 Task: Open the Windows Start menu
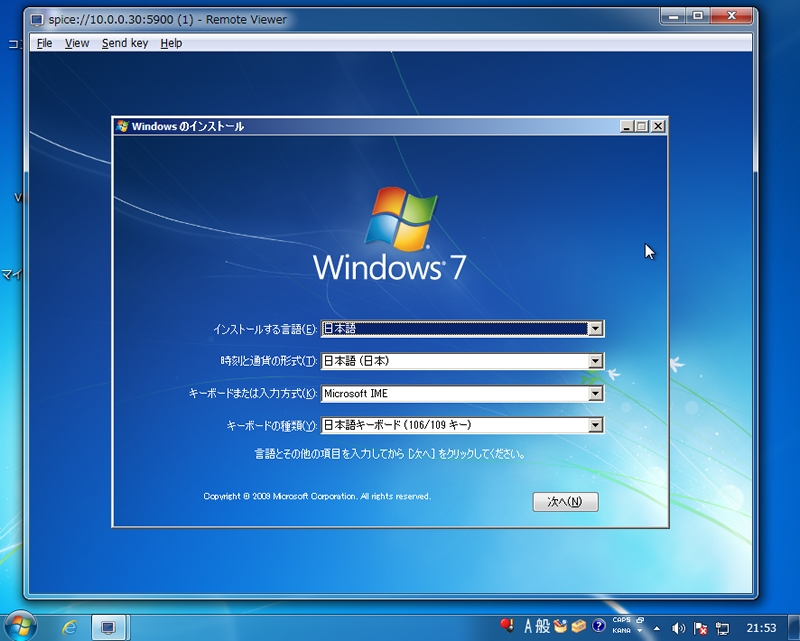[x=20, y=626]
